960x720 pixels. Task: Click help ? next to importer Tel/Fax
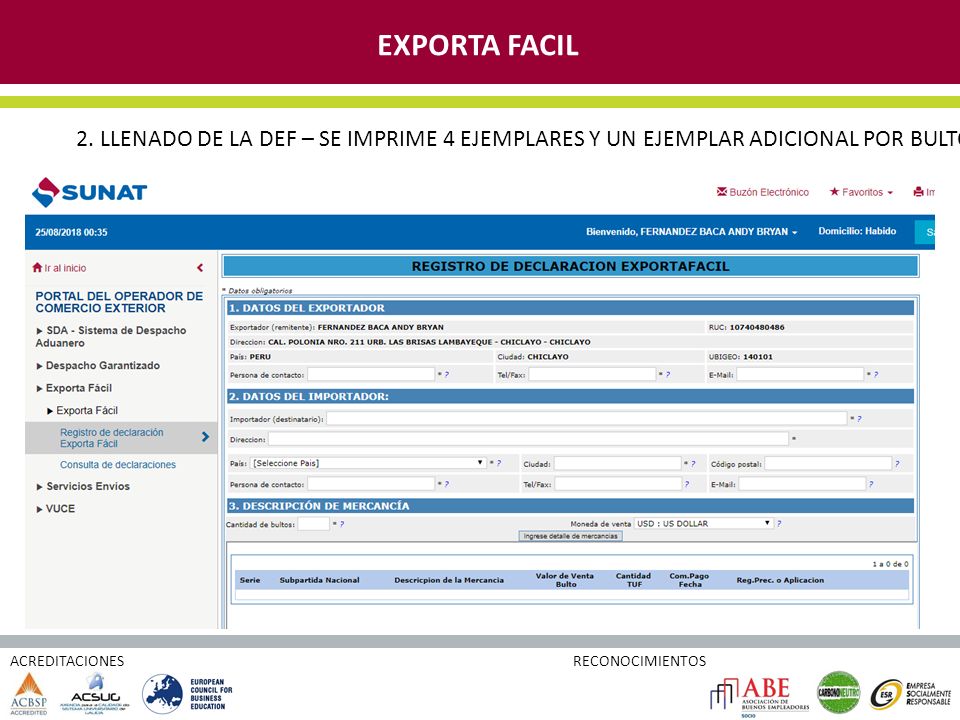[687, 484]
